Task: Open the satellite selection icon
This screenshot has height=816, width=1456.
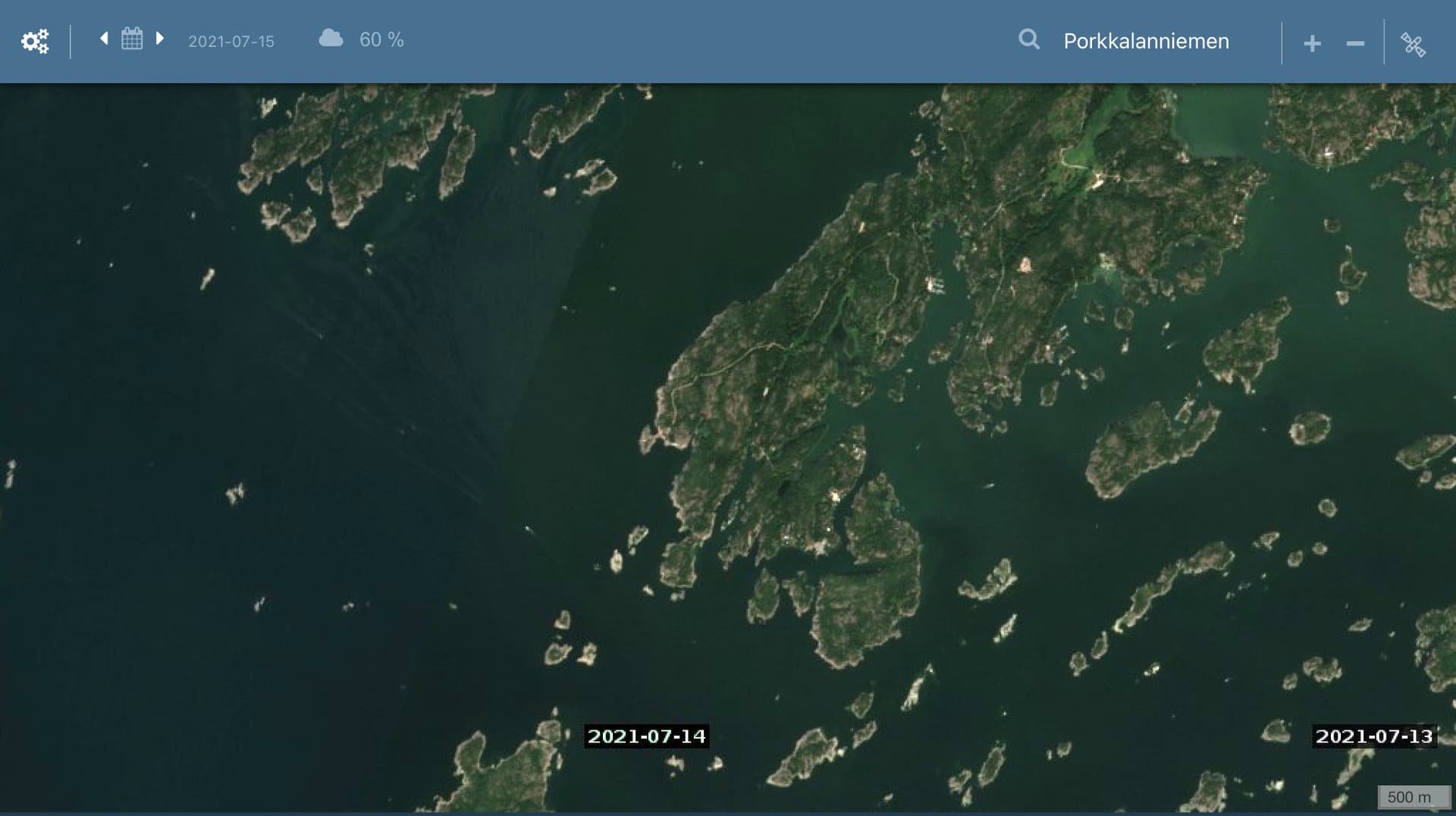Action: click(x=1413, y=44)
